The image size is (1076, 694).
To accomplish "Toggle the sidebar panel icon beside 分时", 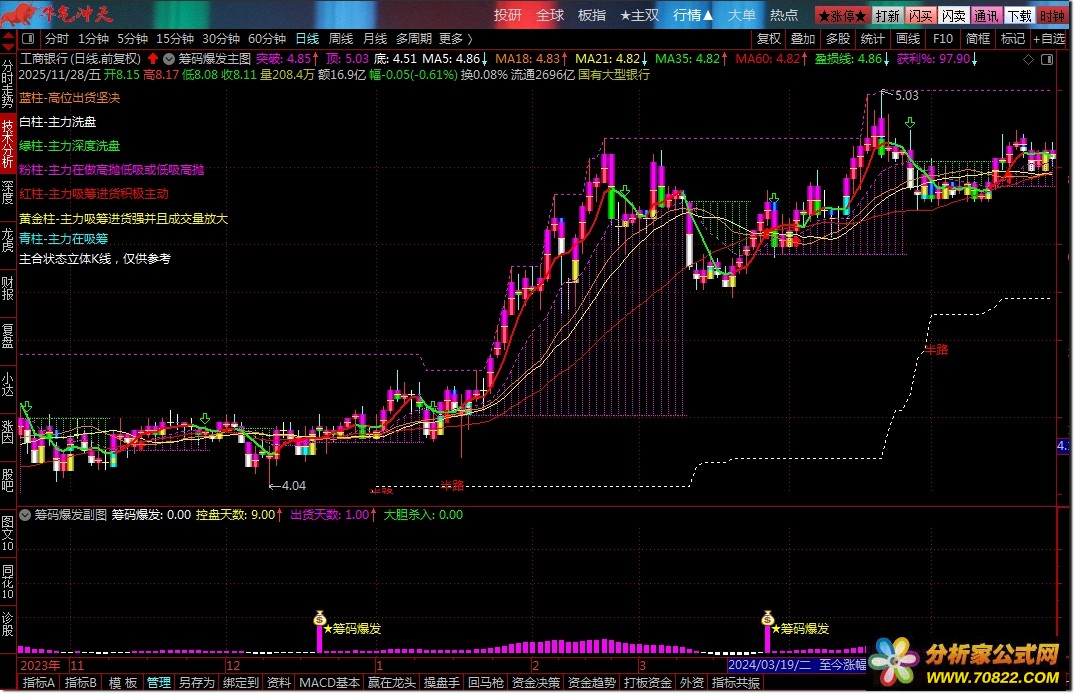I will click(28, 38).
